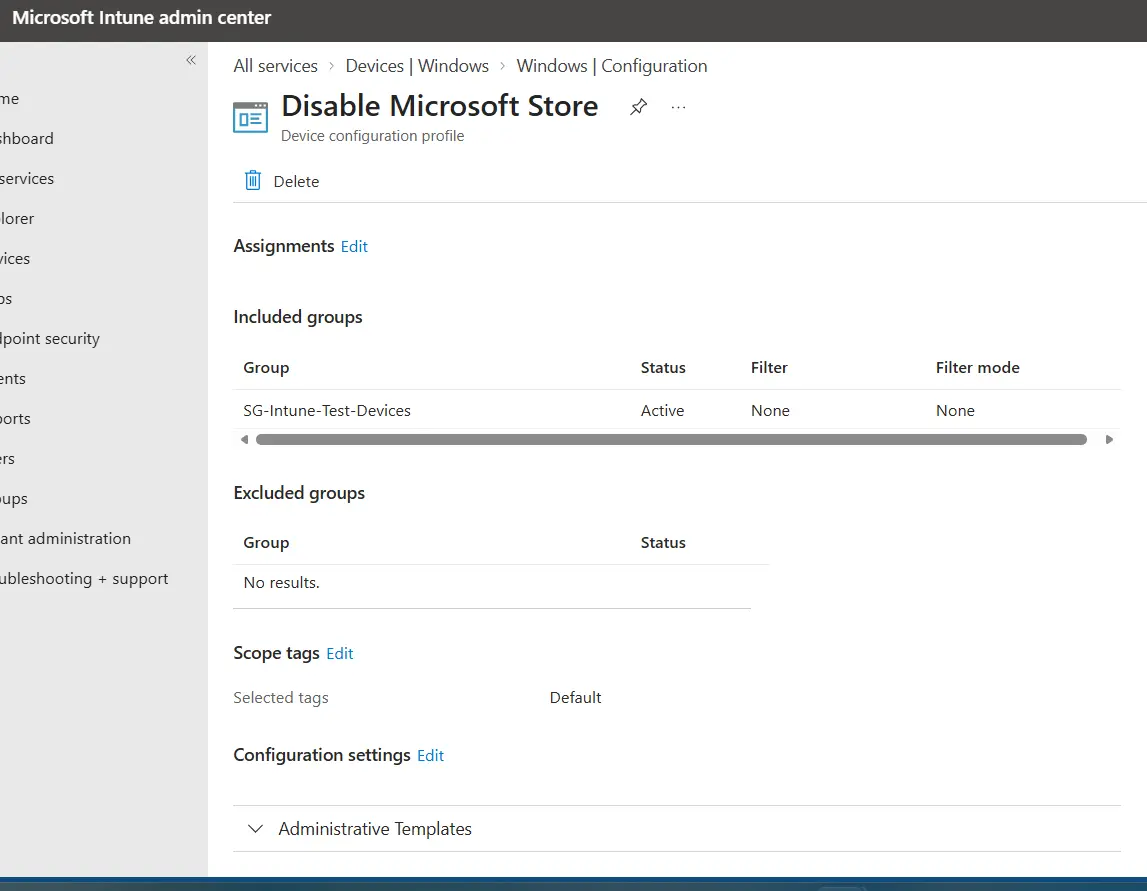The height and width of the screenshot is (891, 1147).
Task: Delete this configuration profile
Action: pyautogui.click(x=282, y=181)
